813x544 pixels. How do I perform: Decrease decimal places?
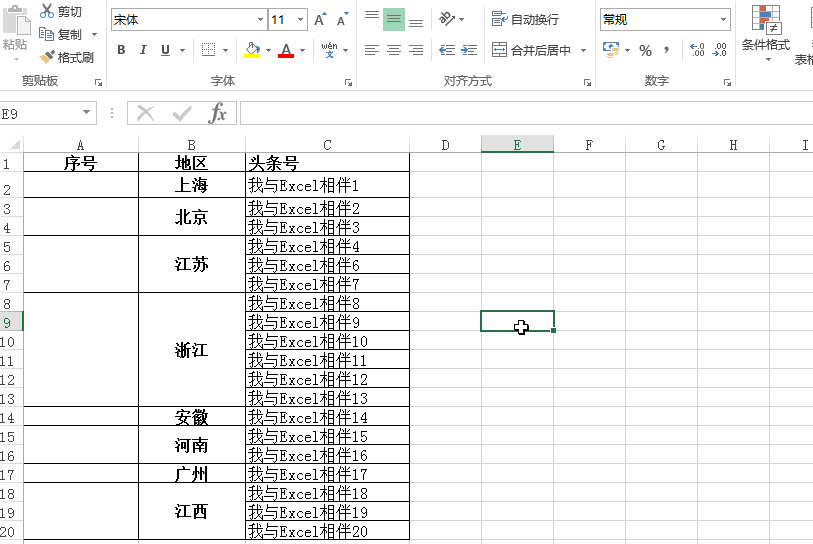click(720, 50)
